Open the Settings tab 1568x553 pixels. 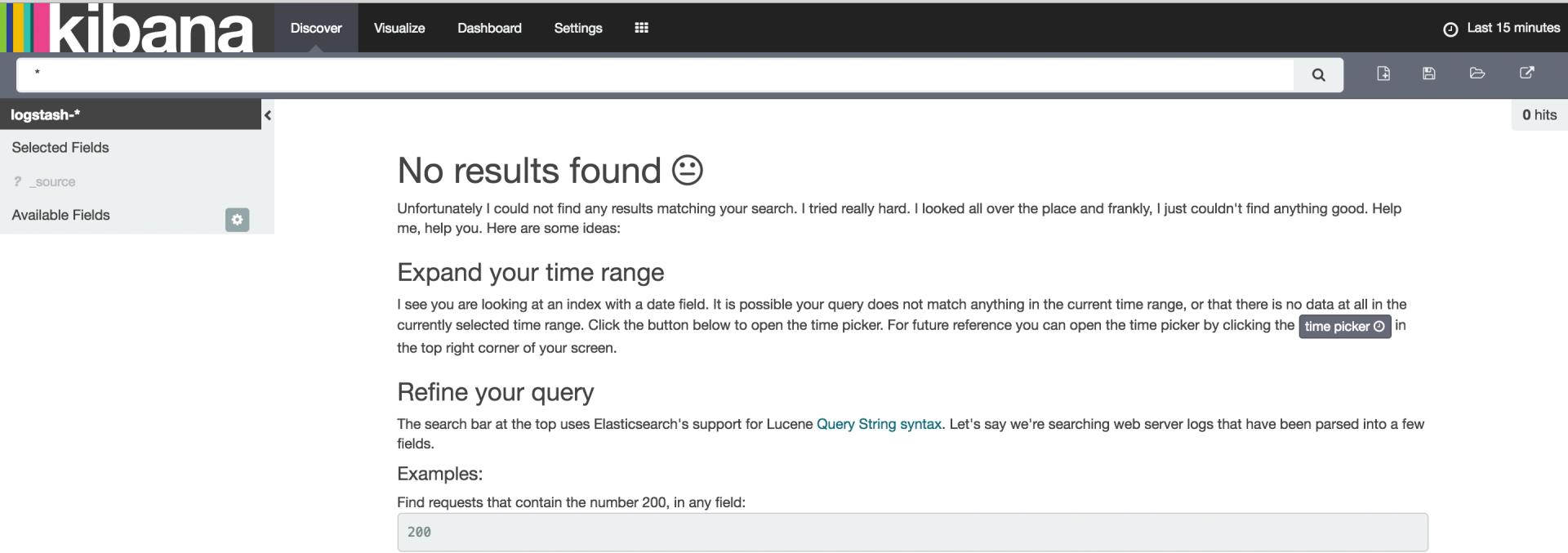(x=577, y=28)
